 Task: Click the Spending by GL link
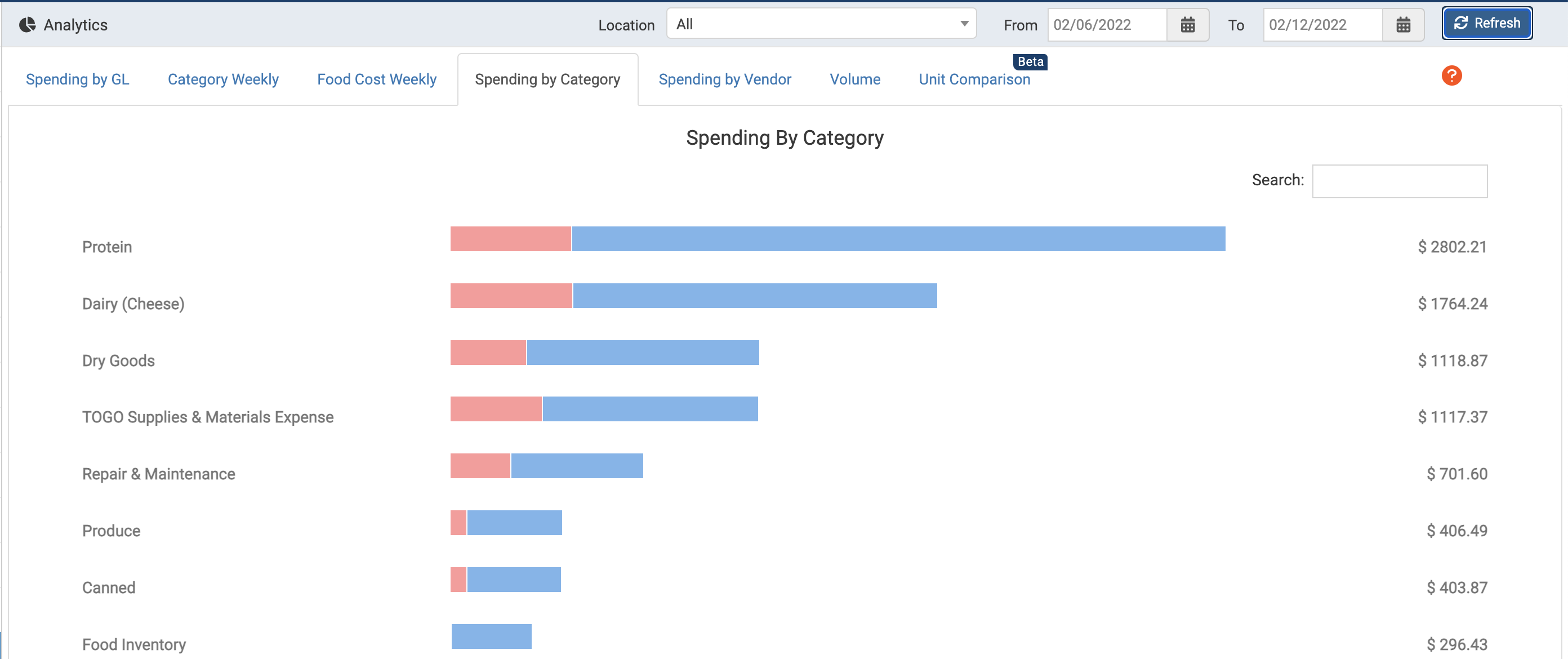point(77,79)
